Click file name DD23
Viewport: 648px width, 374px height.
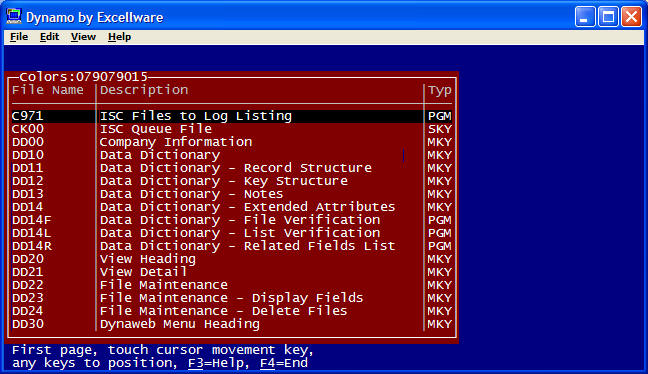pyautogui.click(x=28, y=298)
